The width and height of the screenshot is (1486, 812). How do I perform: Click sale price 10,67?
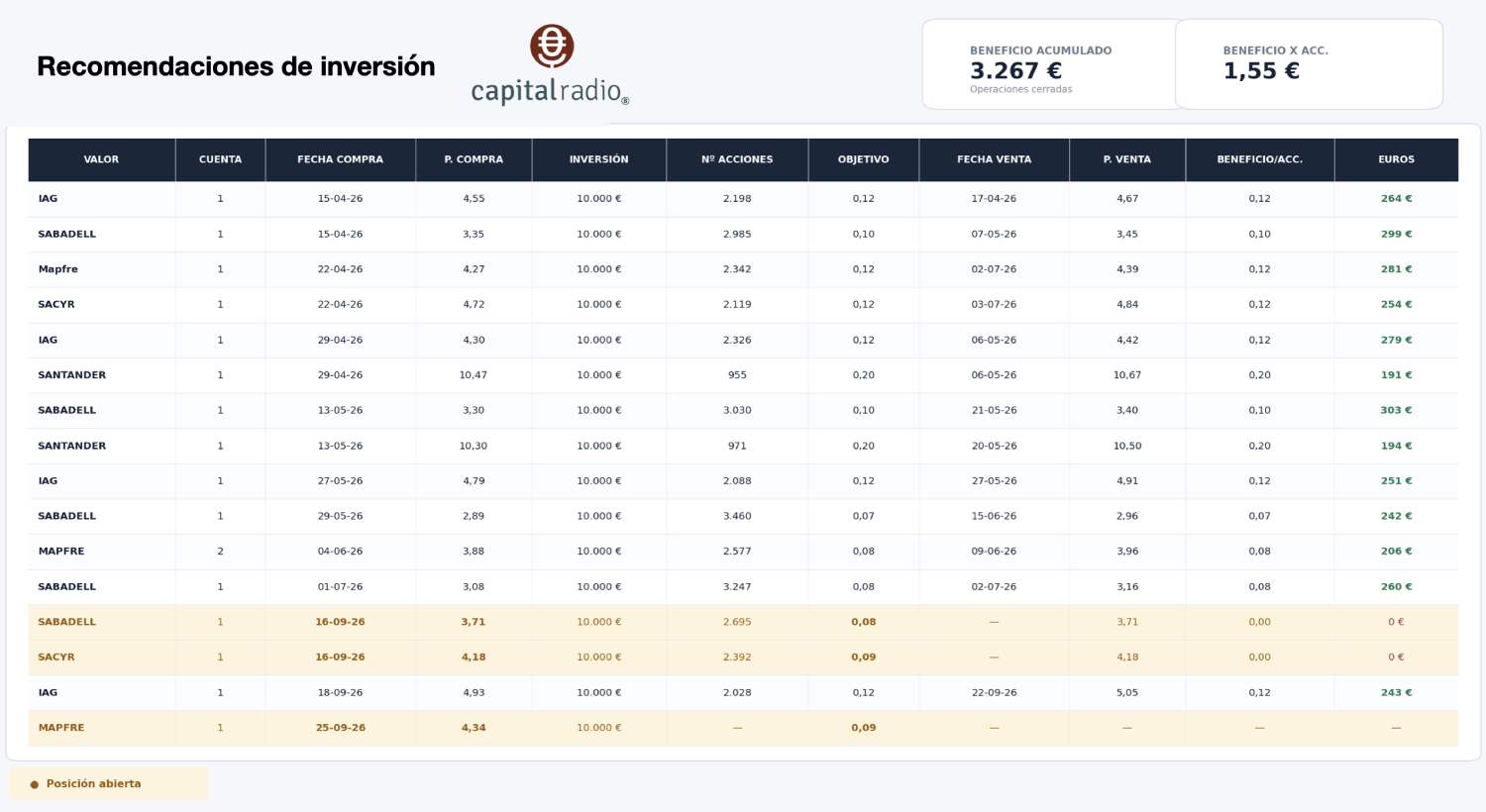click(1127, 375)
